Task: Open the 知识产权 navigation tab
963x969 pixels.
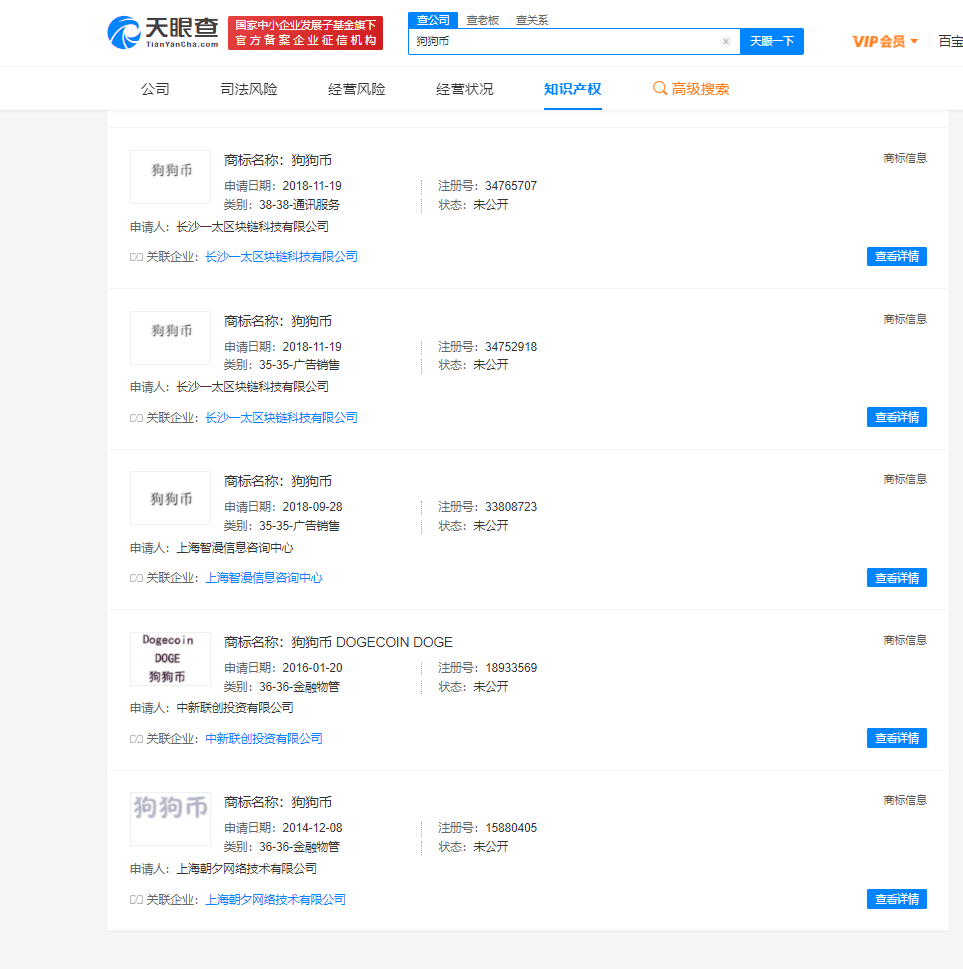Action: coord(572,89)
